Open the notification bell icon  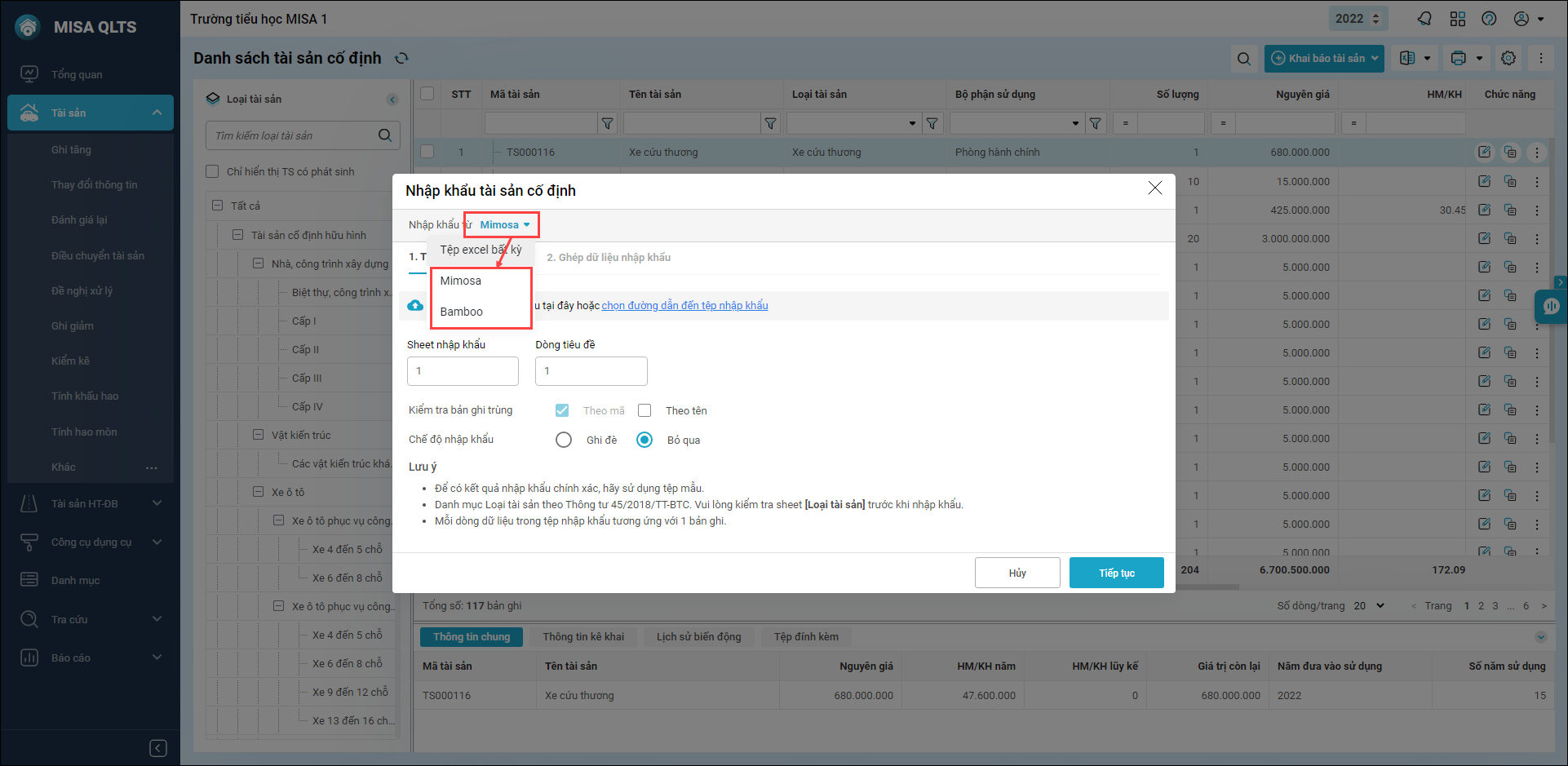(x=1424, y=19)
